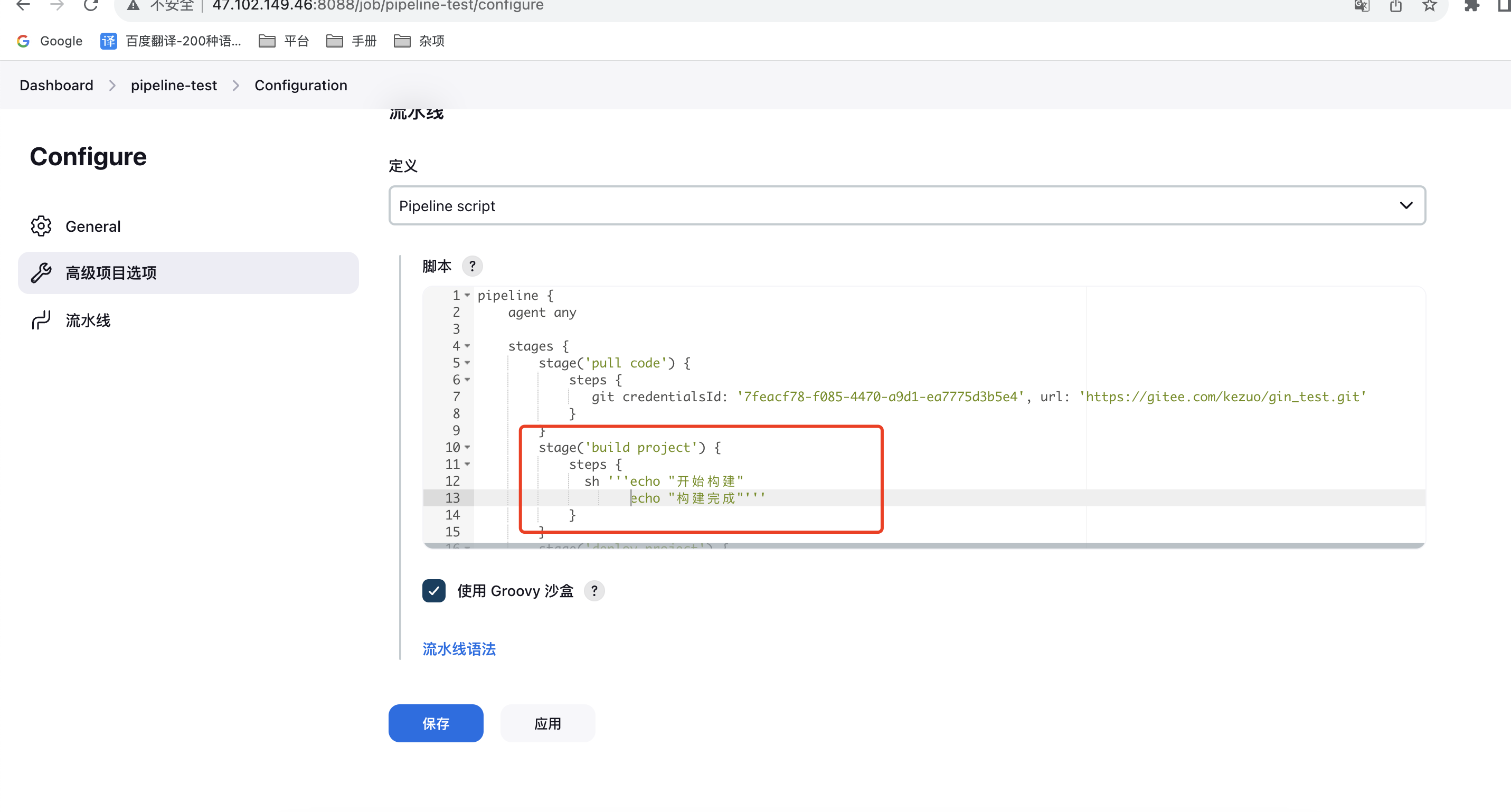Open the 手册 bookmarks folder
This screenshot has width=1511, height=812.
point(352,41)
